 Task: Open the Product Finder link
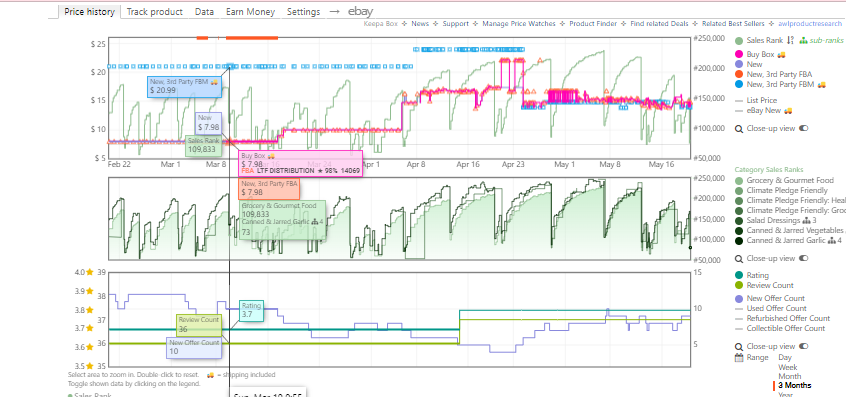point(592,24)
